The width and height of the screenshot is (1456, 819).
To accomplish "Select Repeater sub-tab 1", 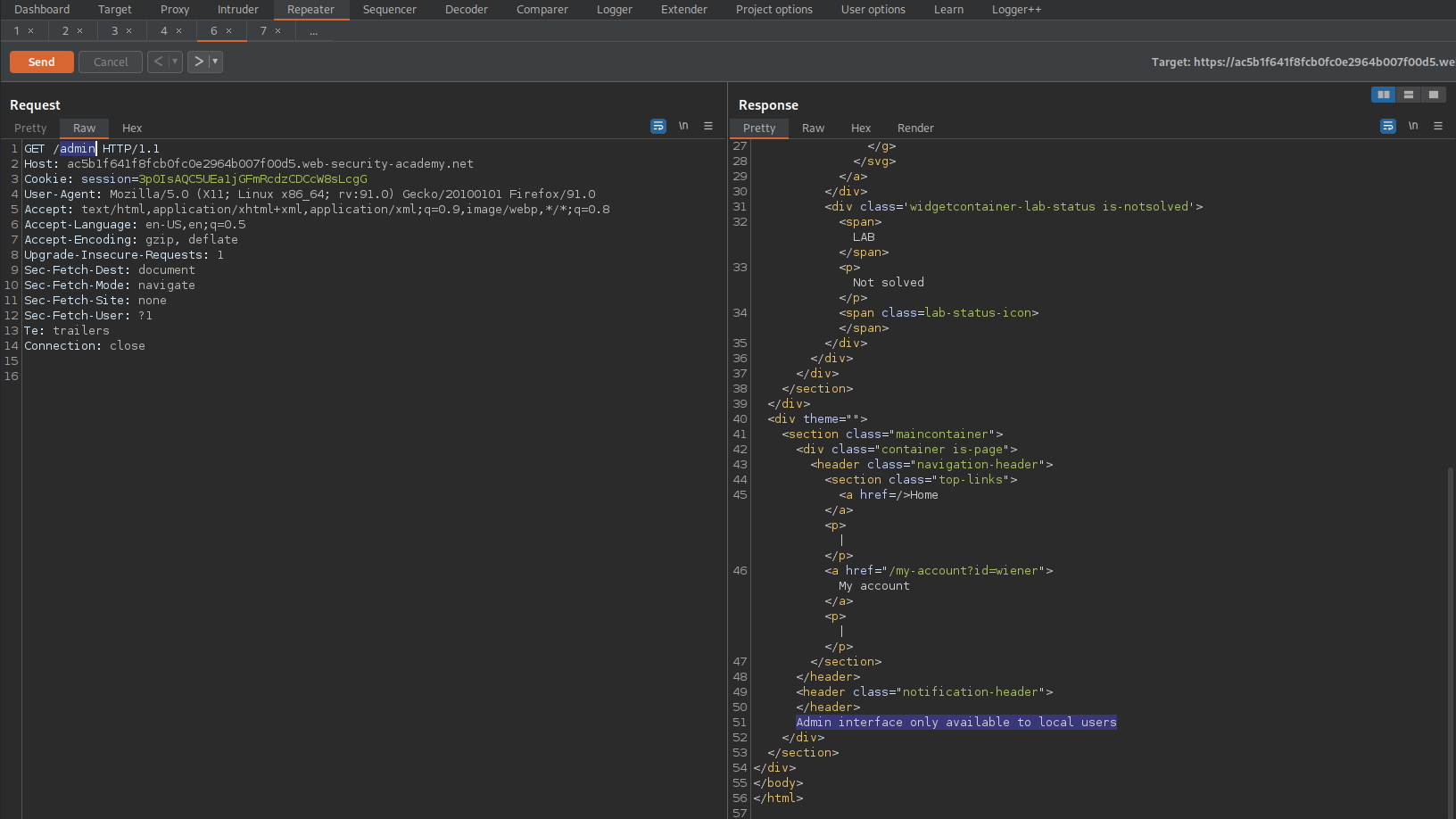I will click(x=16, y=31).
